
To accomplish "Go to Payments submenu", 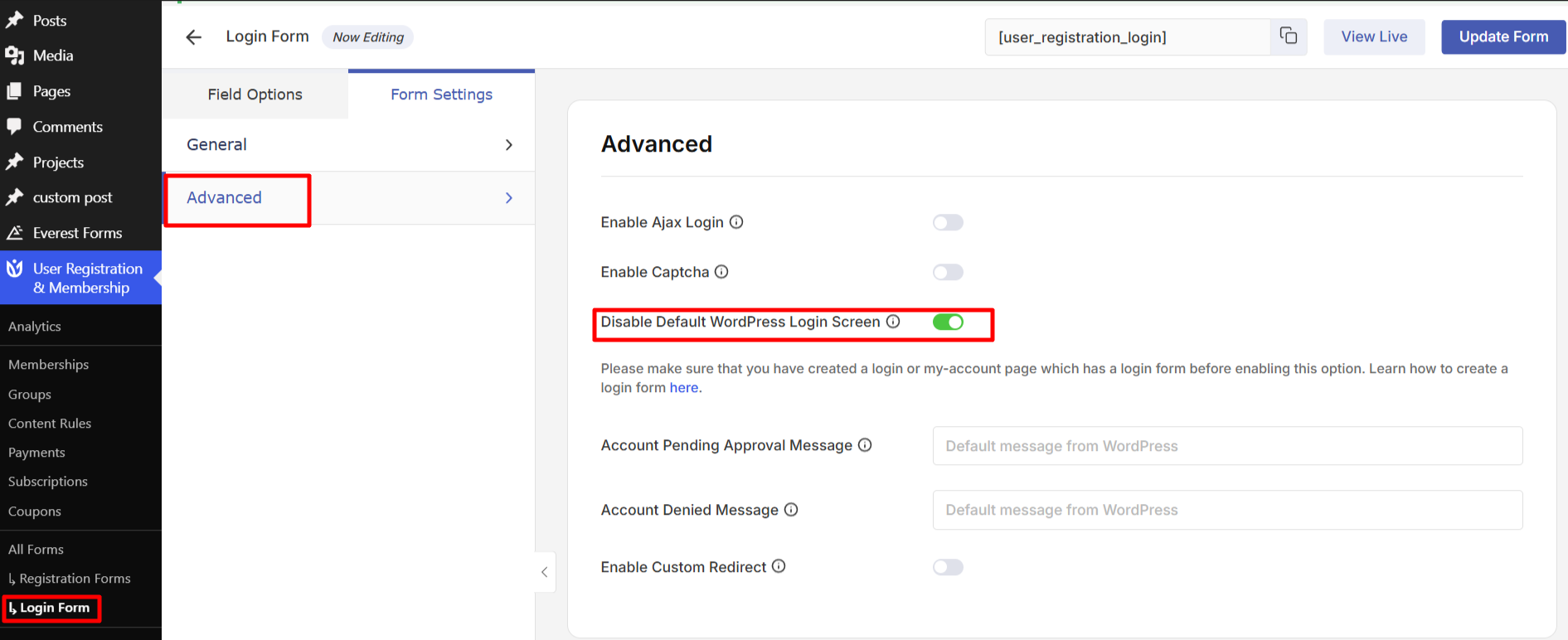I will tap(36, 453).
